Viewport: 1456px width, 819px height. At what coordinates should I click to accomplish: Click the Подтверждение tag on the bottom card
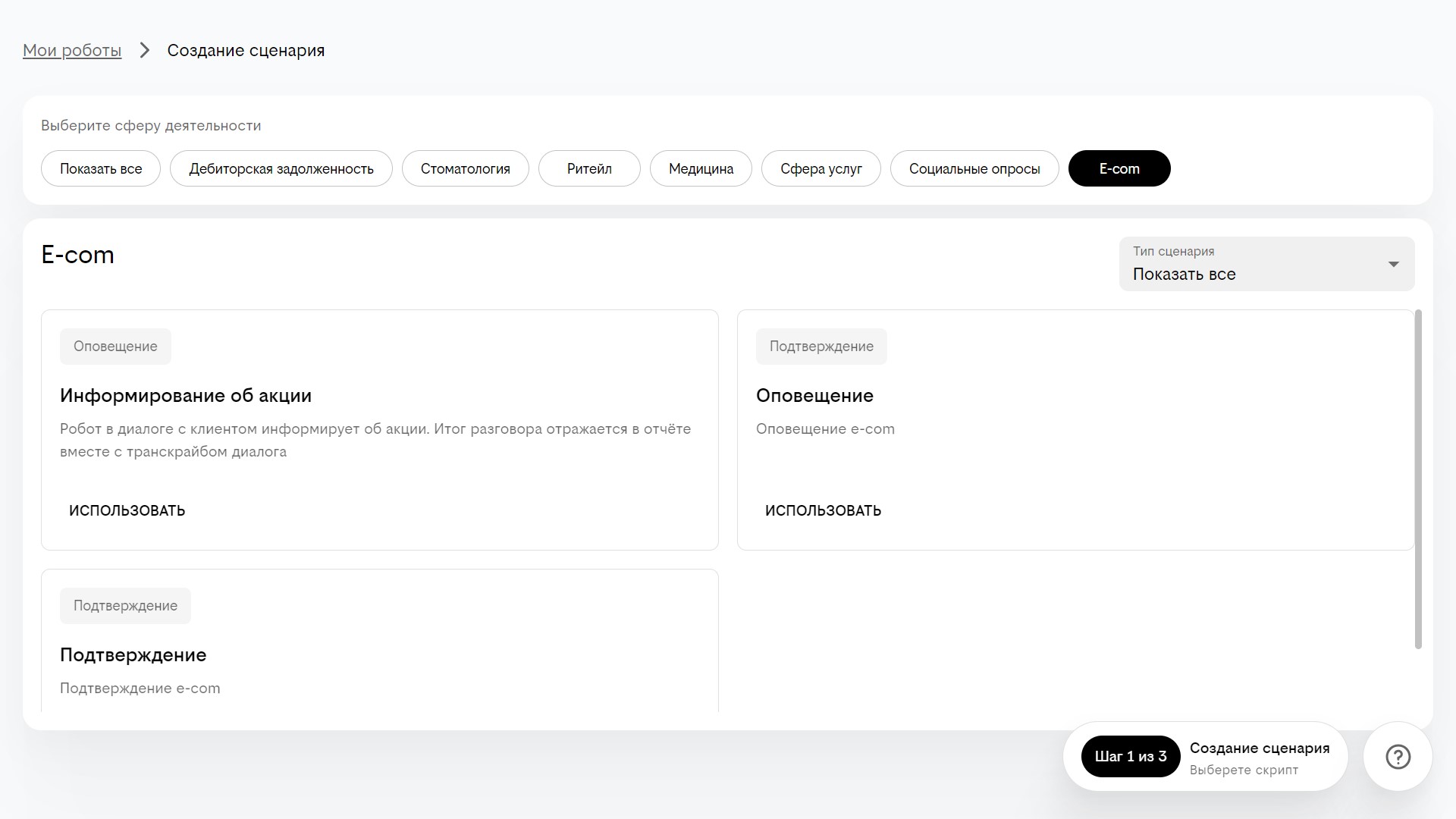tap(125, 606)
